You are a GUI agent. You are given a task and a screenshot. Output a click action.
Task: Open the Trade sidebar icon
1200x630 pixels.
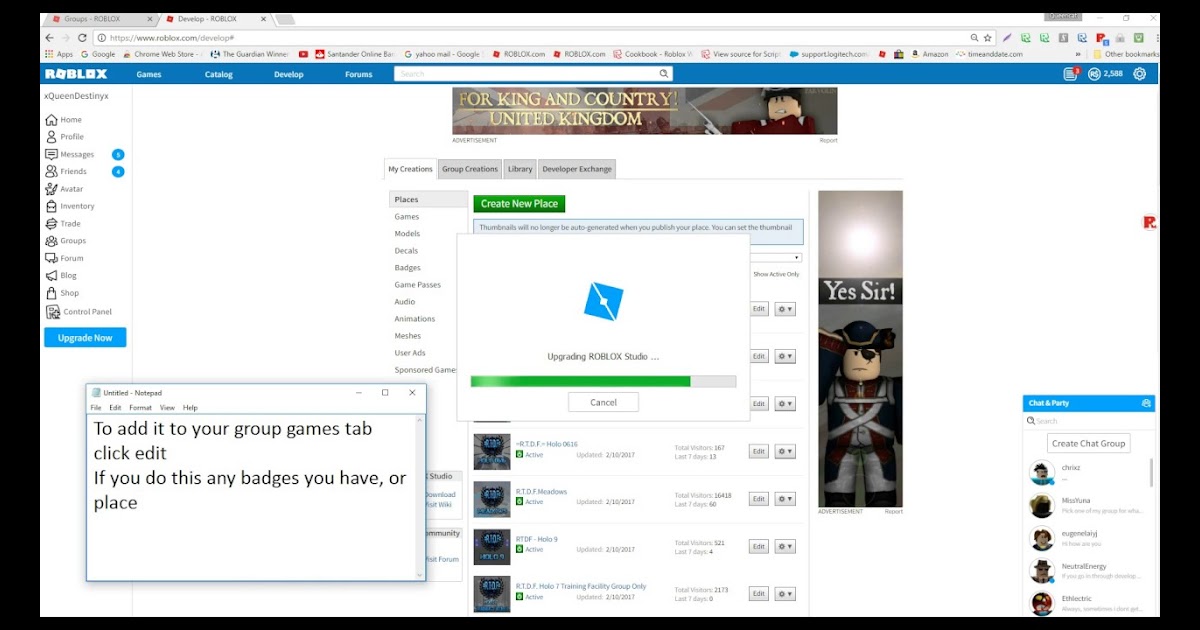(x=51, y=224)
